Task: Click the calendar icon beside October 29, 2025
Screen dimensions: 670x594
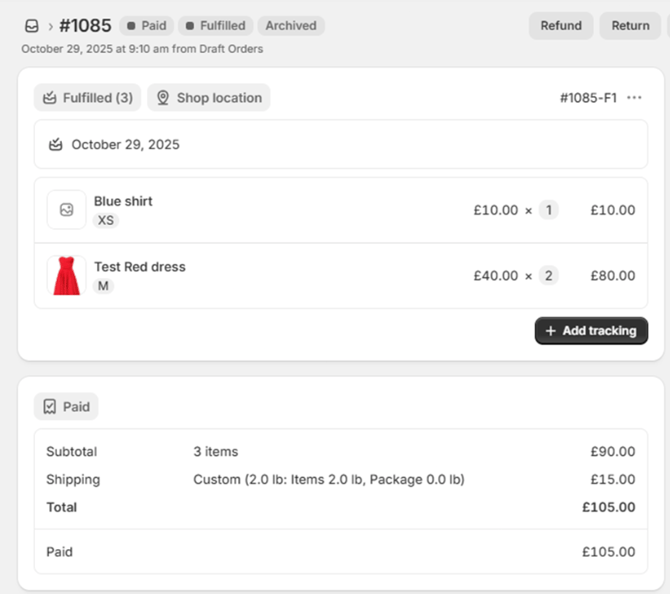Action: click(56, 145)
